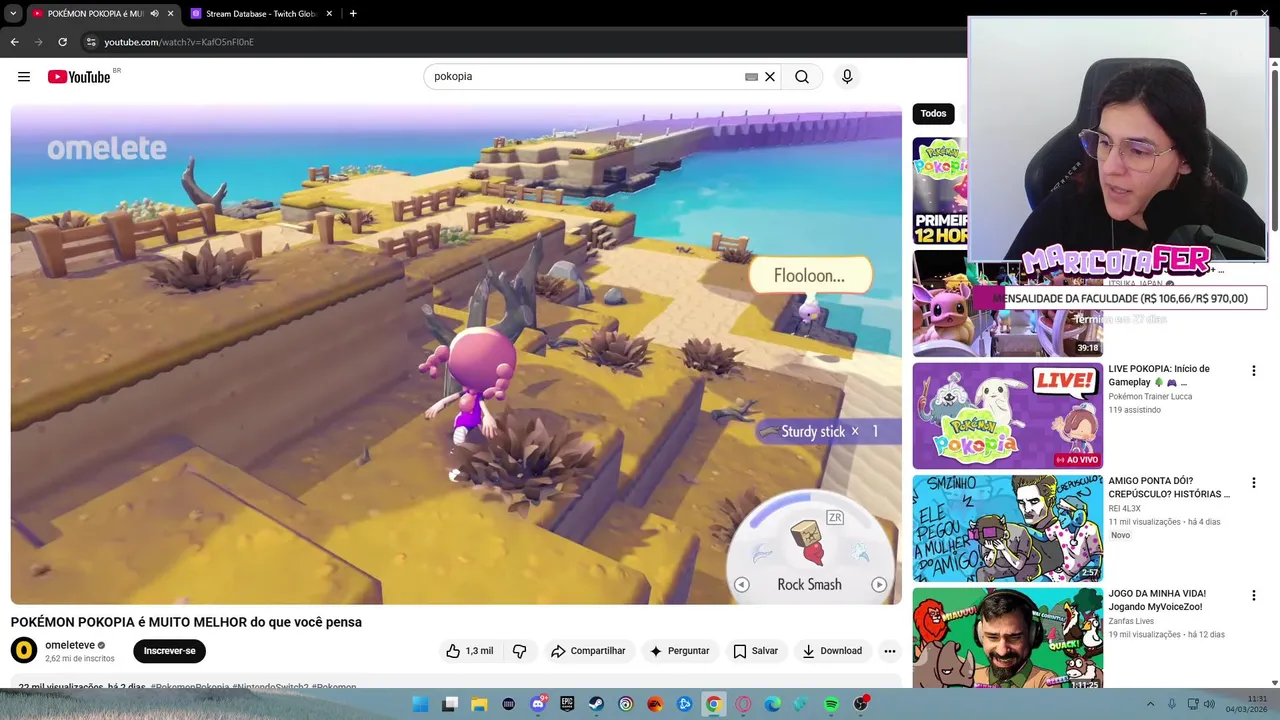Open the EA app from the taskbar
This screenshot has height=720, width=1280.
tap(655, 704)
